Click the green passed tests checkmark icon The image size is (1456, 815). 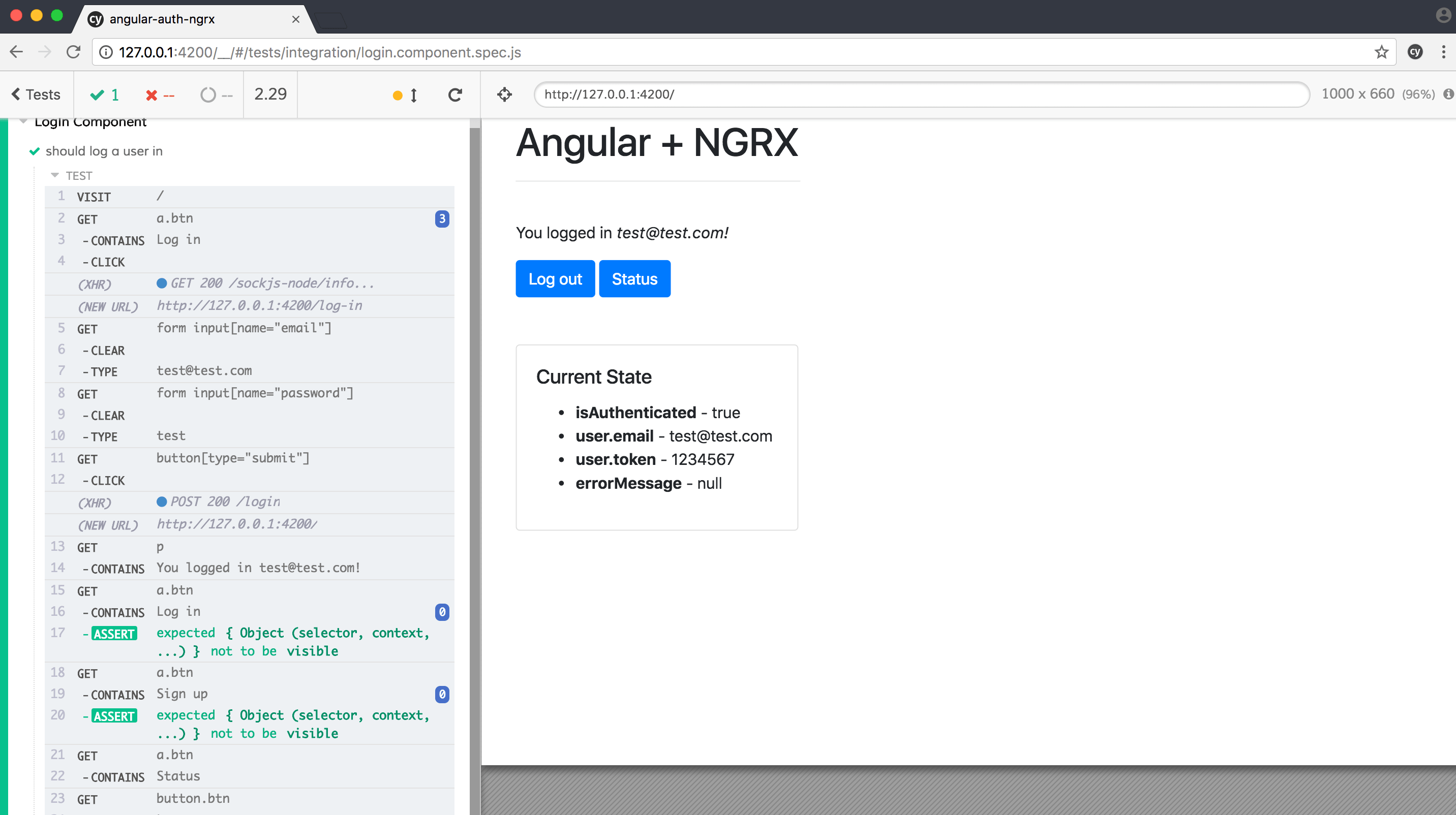click(x=97, y=95)
